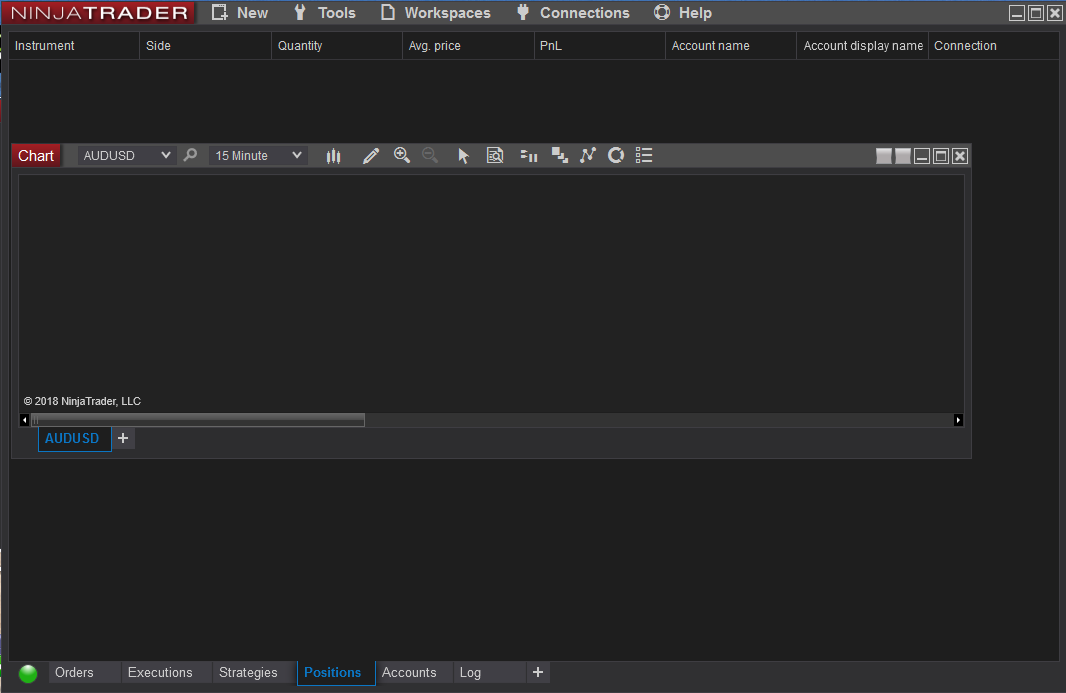Open the Help menu
Image resolution: width=1066 pixels, height=693 pixels.
(x=683, y=13)
